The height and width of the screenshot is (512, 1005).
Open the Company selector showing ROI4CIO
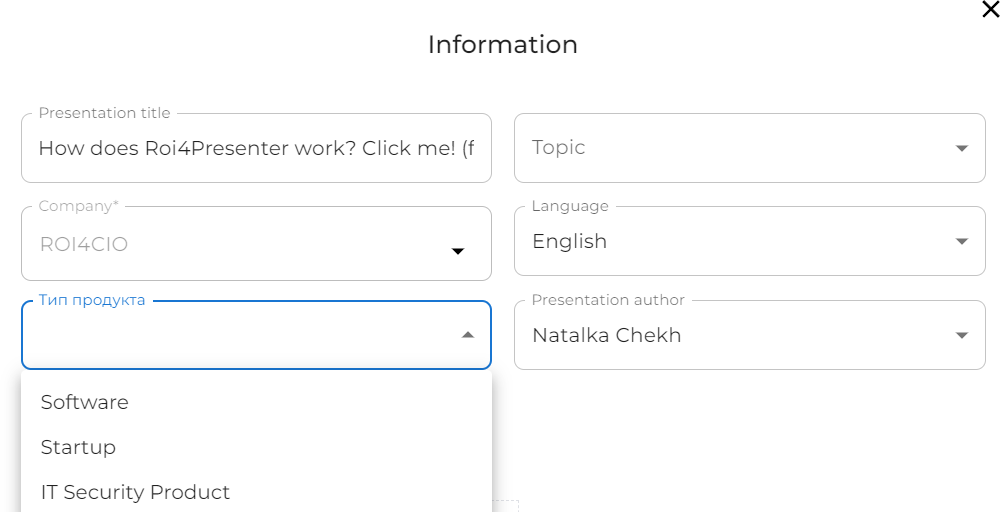point(240,244)
